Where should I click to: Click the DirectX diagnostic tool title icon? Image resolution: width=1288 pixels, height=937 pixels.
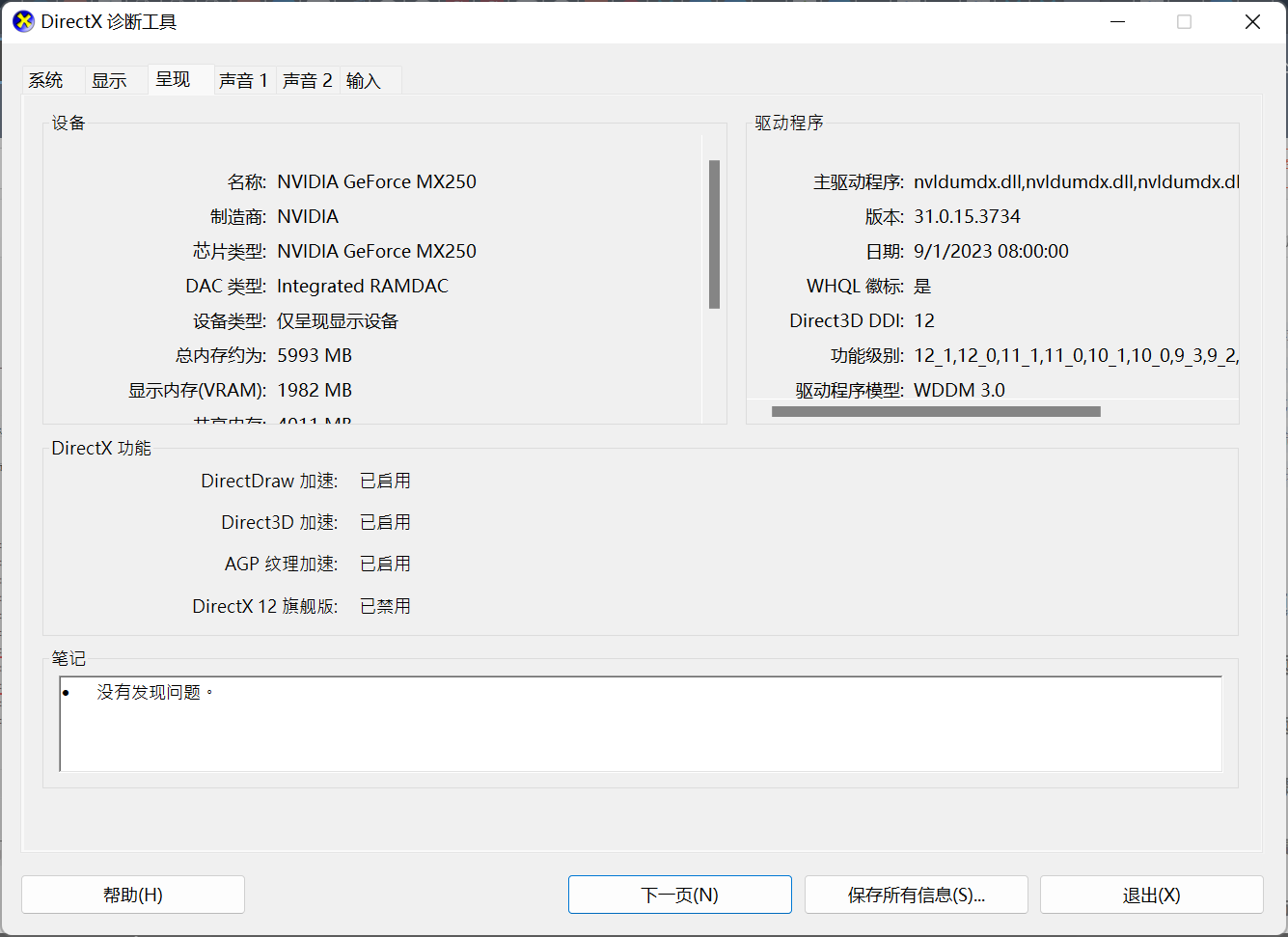23,21
